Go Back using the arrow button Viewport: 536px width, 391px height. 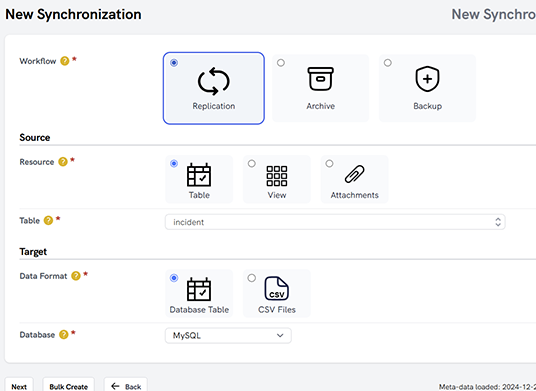point(126,386)
